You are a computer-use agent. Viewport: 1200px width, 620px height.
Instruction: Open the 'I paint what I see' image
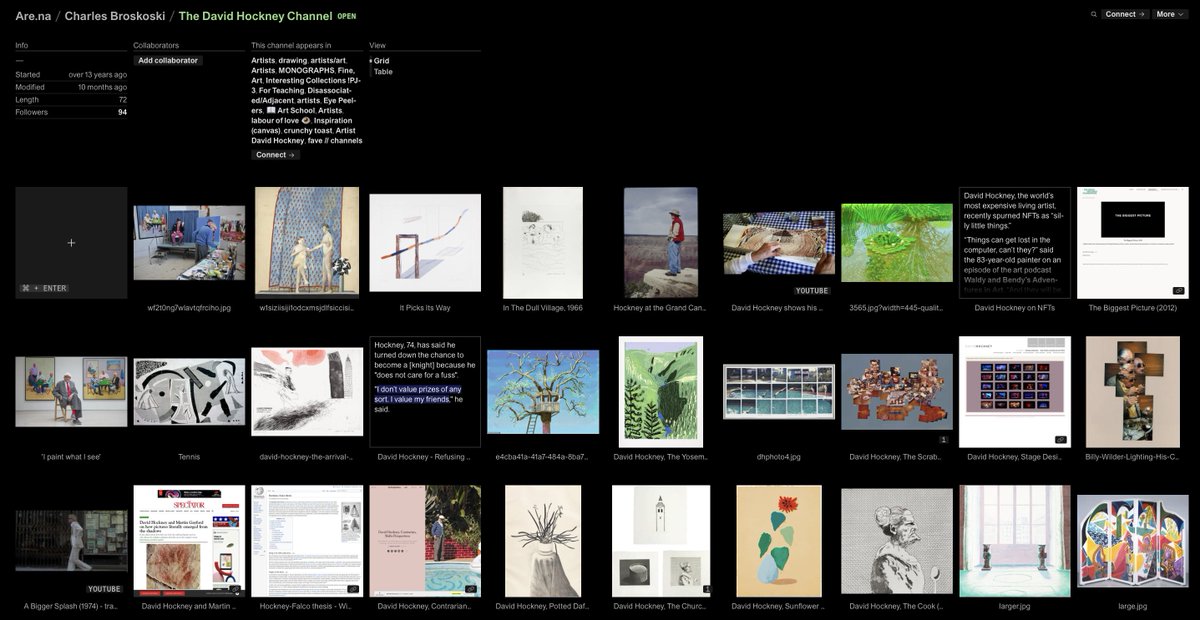pyautogui.click(x=71, y=391)
